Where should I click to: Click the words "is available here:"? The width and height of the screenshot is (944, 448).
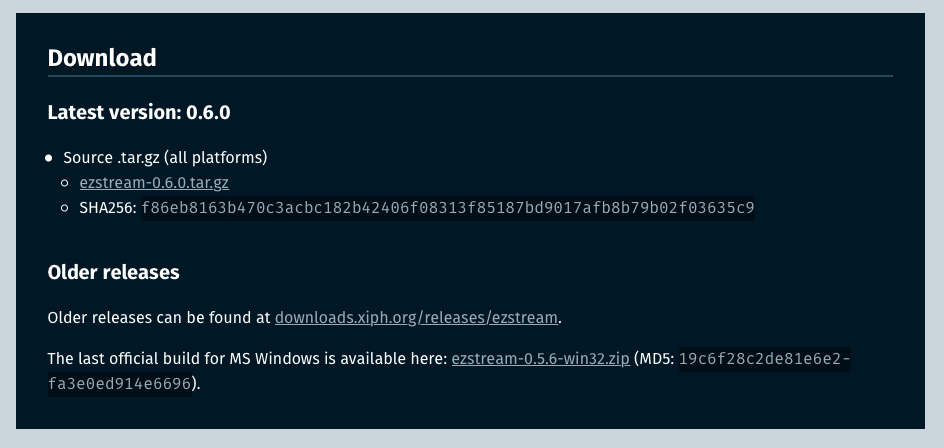(x=394, y=358)
